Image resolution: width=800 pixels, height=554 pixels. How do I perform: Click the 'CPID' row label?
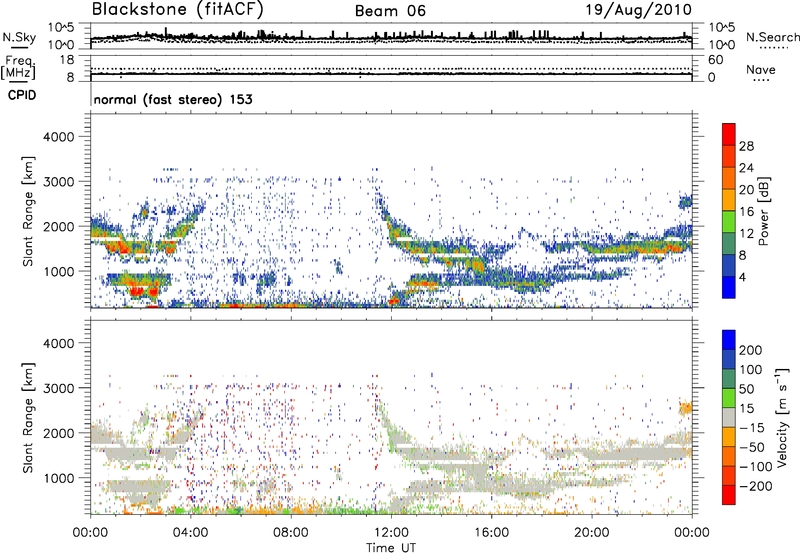click(22, 95)
